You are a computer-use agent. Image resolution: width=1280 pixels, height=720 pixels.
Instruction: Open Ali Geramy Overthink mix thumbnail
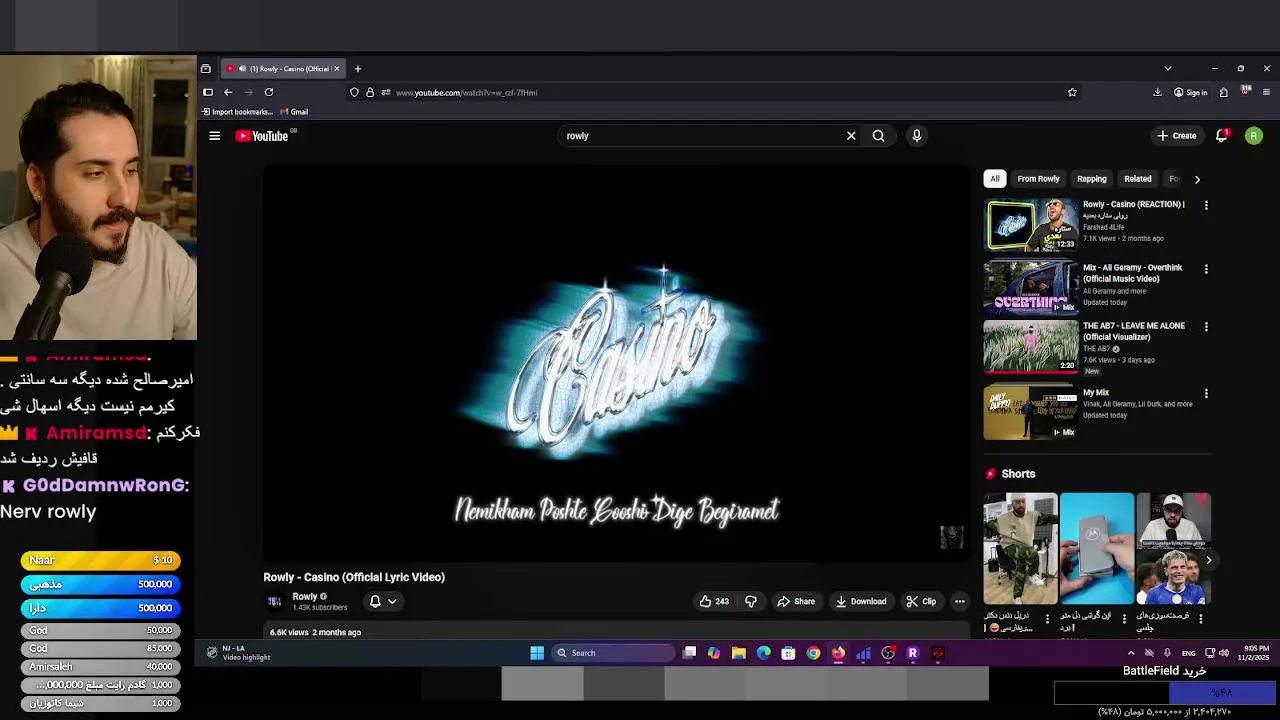click(1031, 288)
